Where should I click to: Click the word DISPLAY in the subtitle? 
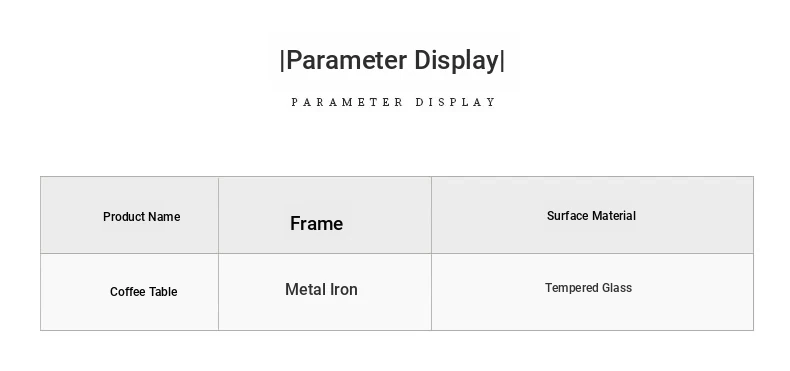point(456,102)
